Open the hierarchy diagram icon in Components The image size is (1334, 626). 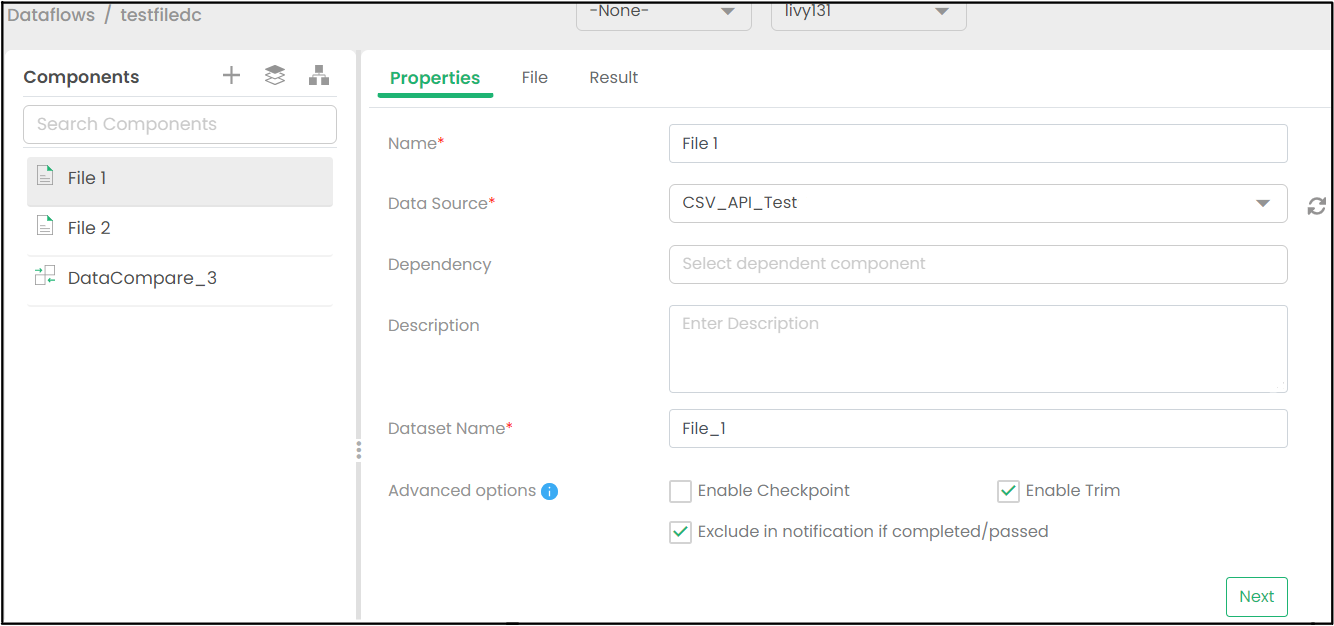[319, 75]
